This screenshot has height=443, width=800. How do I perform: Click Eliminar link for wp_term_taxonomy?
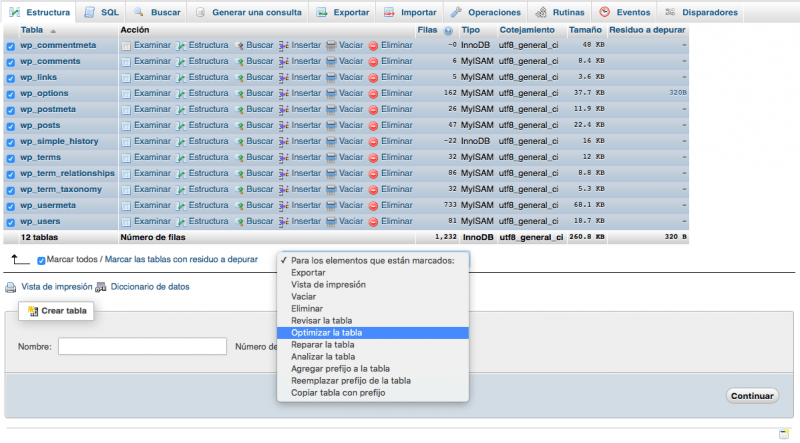pyautogui.click(x=396, y=189)
